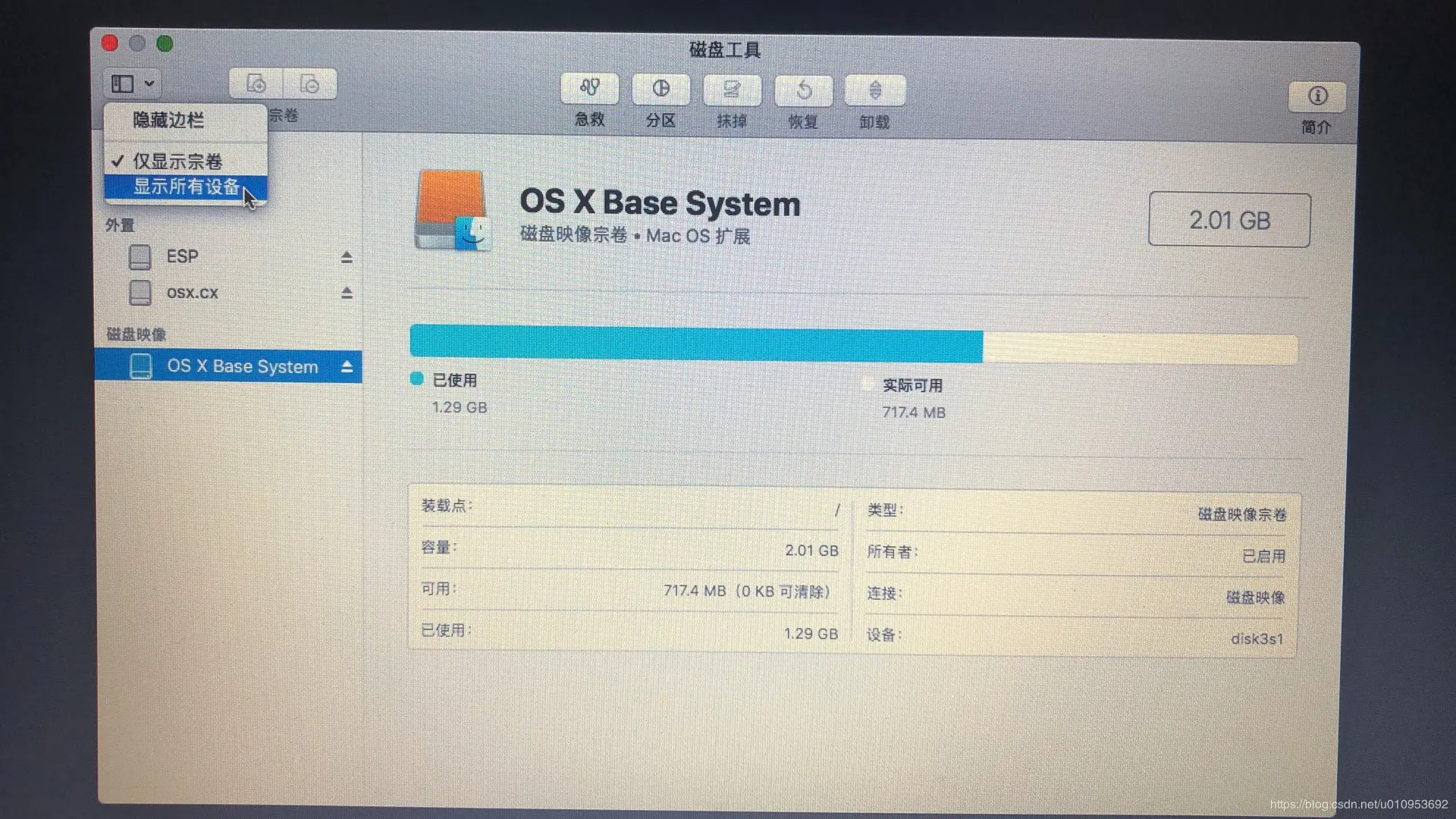Click the remove volume toolbar icon
The height and width of the screenshot is (819, 1456).
tap(309, 84)
